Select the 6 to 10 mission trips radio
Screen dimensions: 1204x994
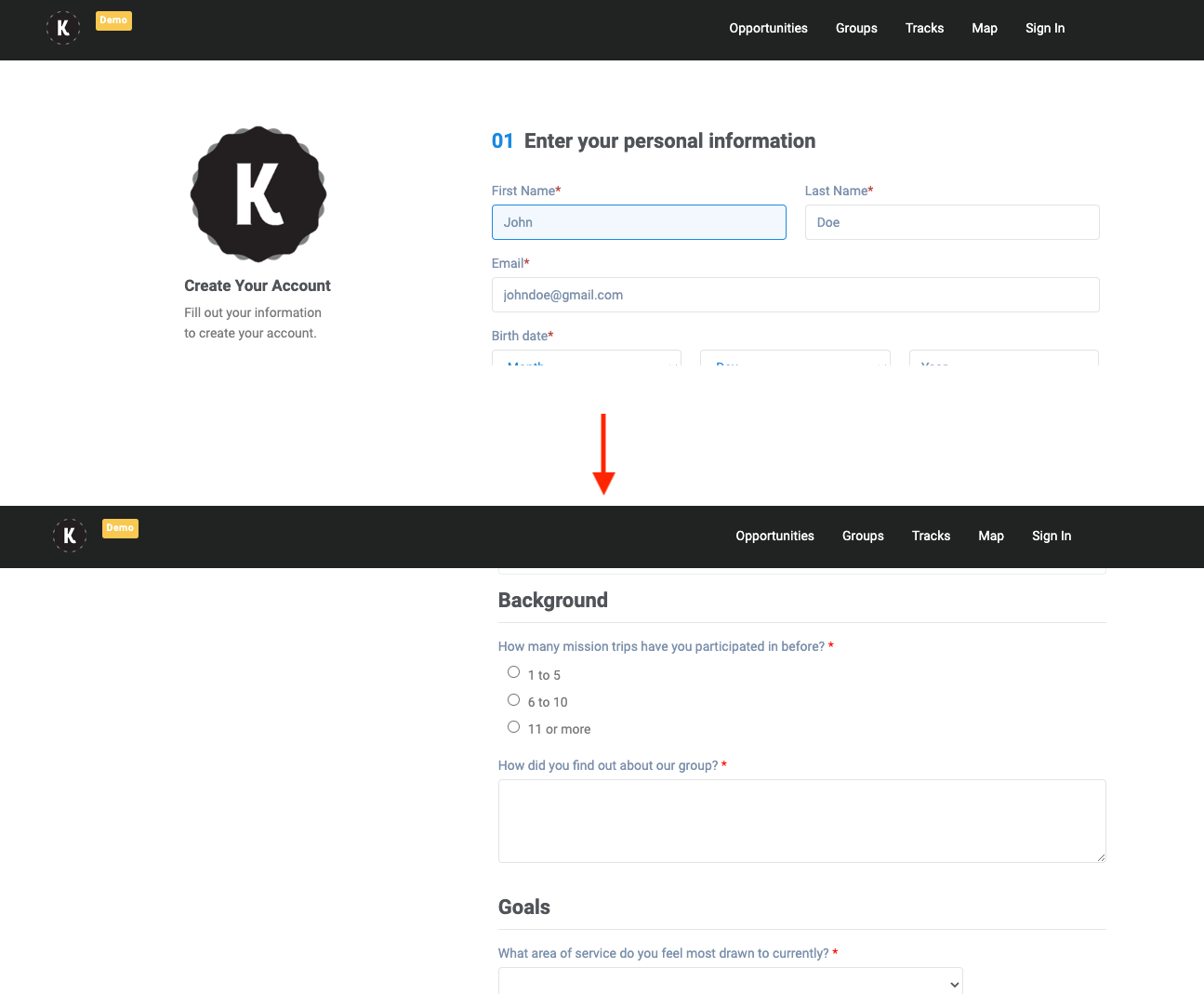[x=513, y=700]
